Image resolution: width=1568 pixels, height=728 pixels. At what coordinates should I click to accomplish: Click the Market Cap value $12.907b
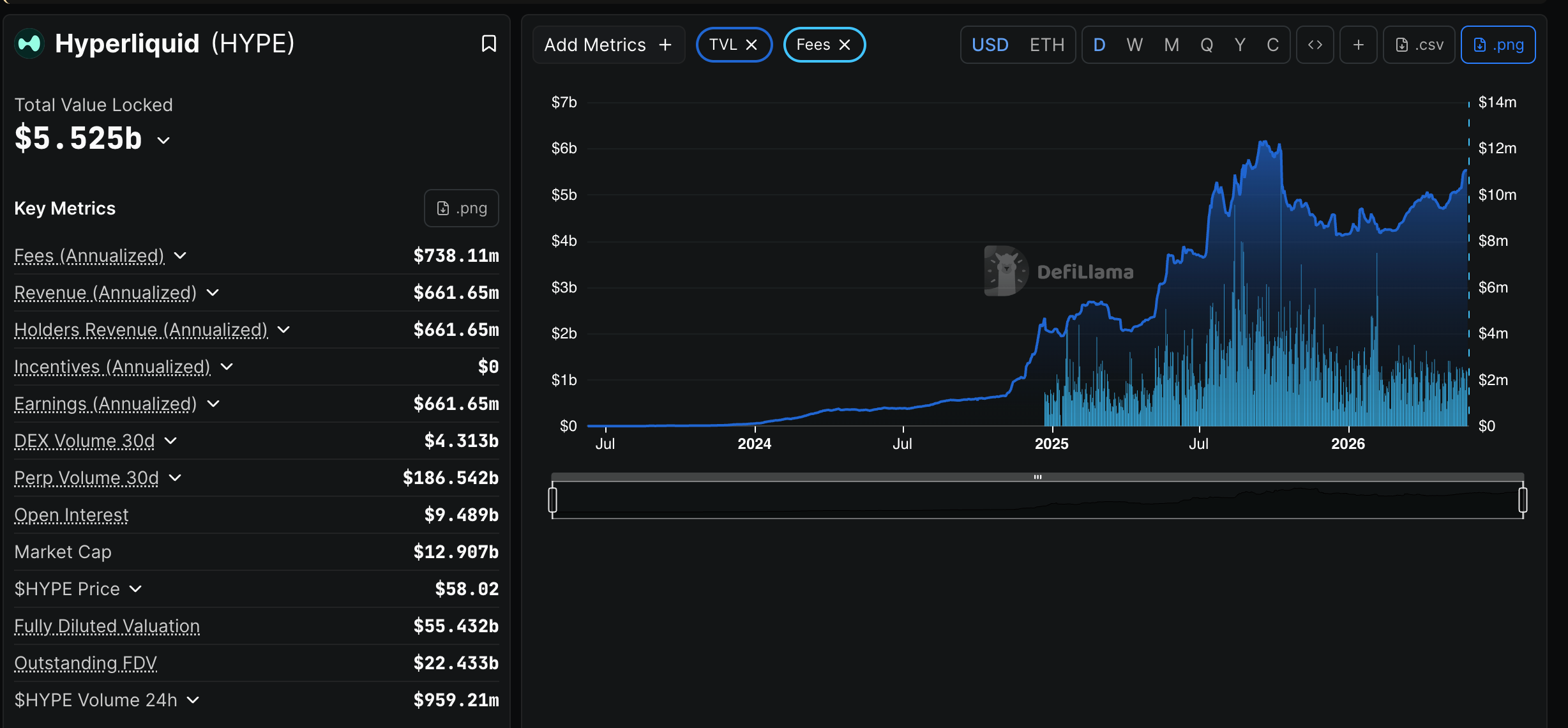(456, 552)
